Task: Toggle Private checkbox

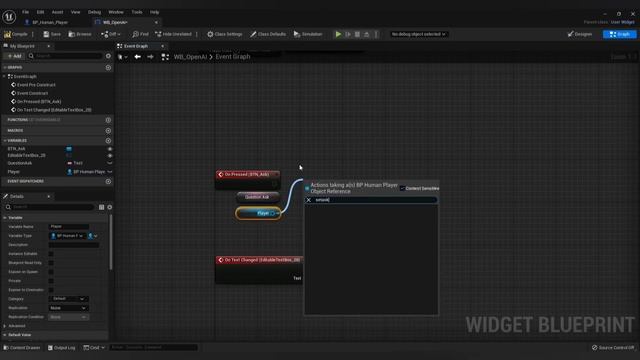Action: [51, 281]
